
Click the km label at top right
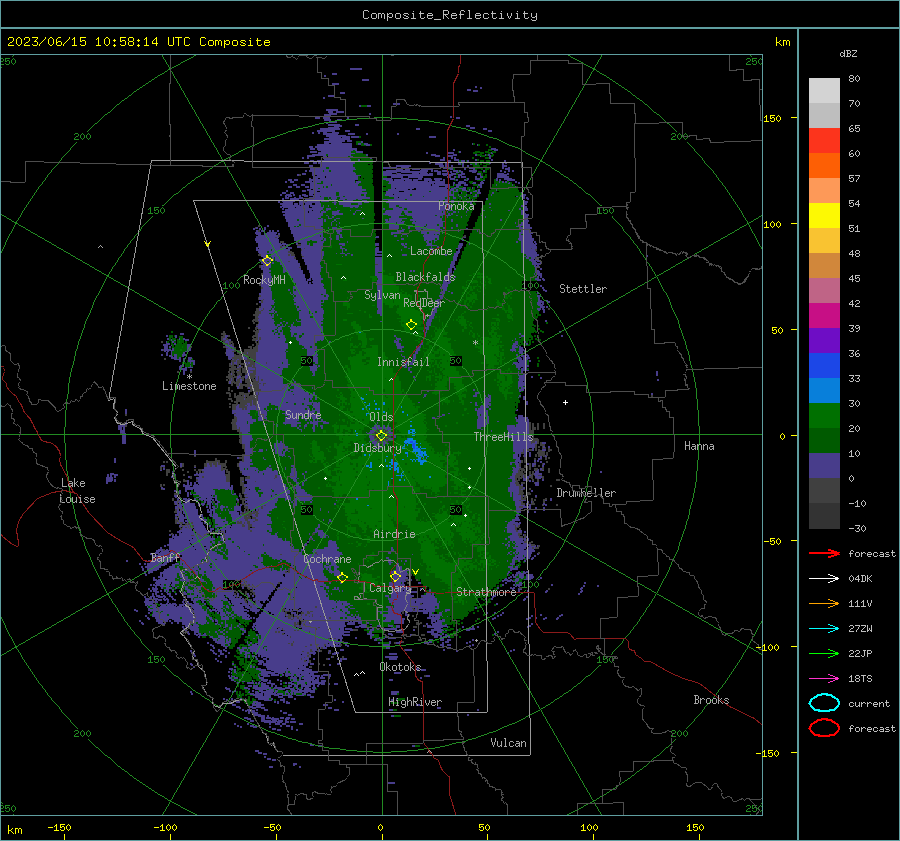tap(782, 42)
